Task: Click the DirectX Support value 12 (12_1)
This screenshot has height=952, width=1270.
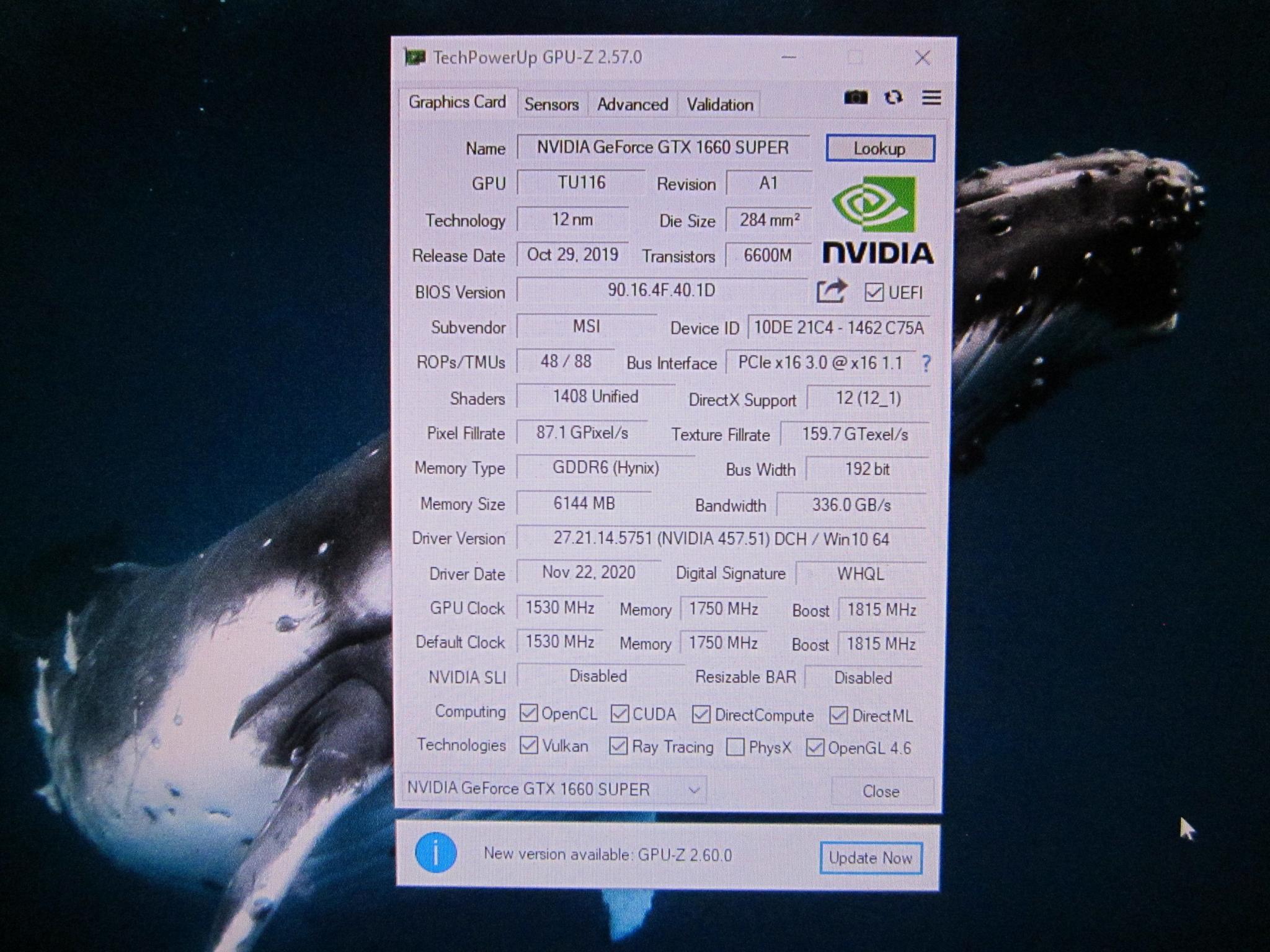Action: pos(868,398)
